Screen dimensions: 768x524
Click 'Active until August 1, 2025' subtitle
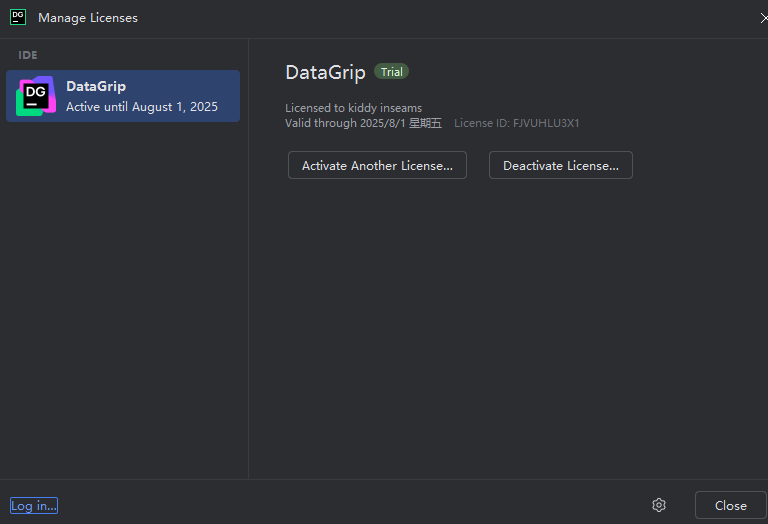[x=141, y=107]
